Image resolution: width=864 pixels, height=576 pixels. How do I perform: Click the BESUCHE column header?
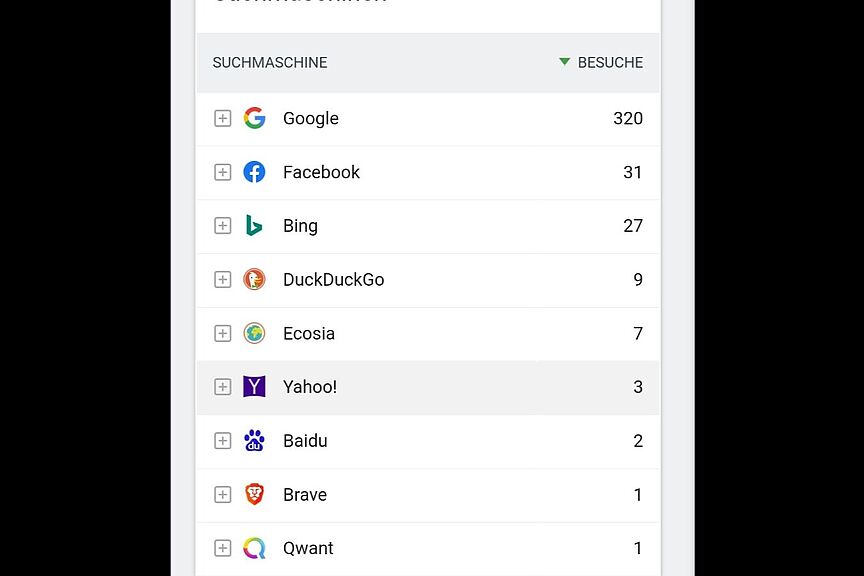point(610,62)
